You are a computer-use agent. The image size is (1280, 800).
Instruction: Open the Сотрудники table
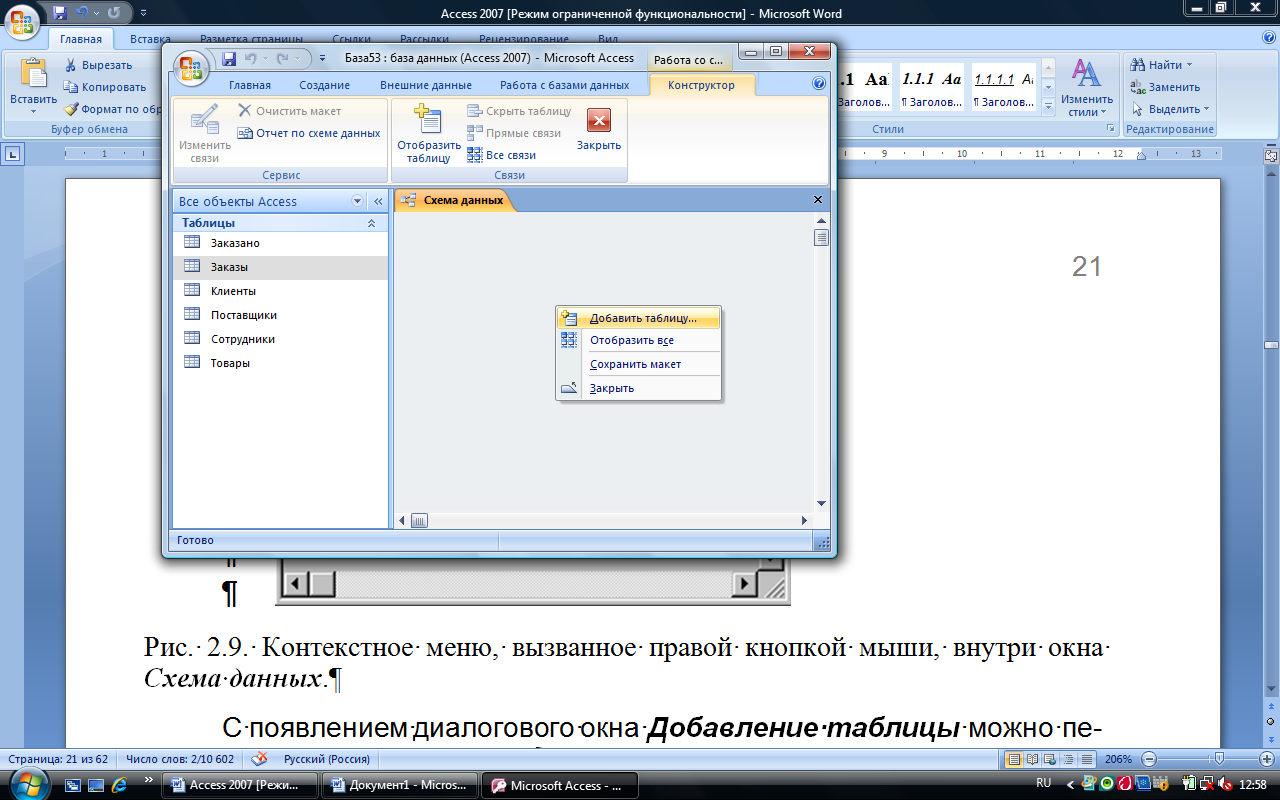pyautogui.click(x=280, y=339)
